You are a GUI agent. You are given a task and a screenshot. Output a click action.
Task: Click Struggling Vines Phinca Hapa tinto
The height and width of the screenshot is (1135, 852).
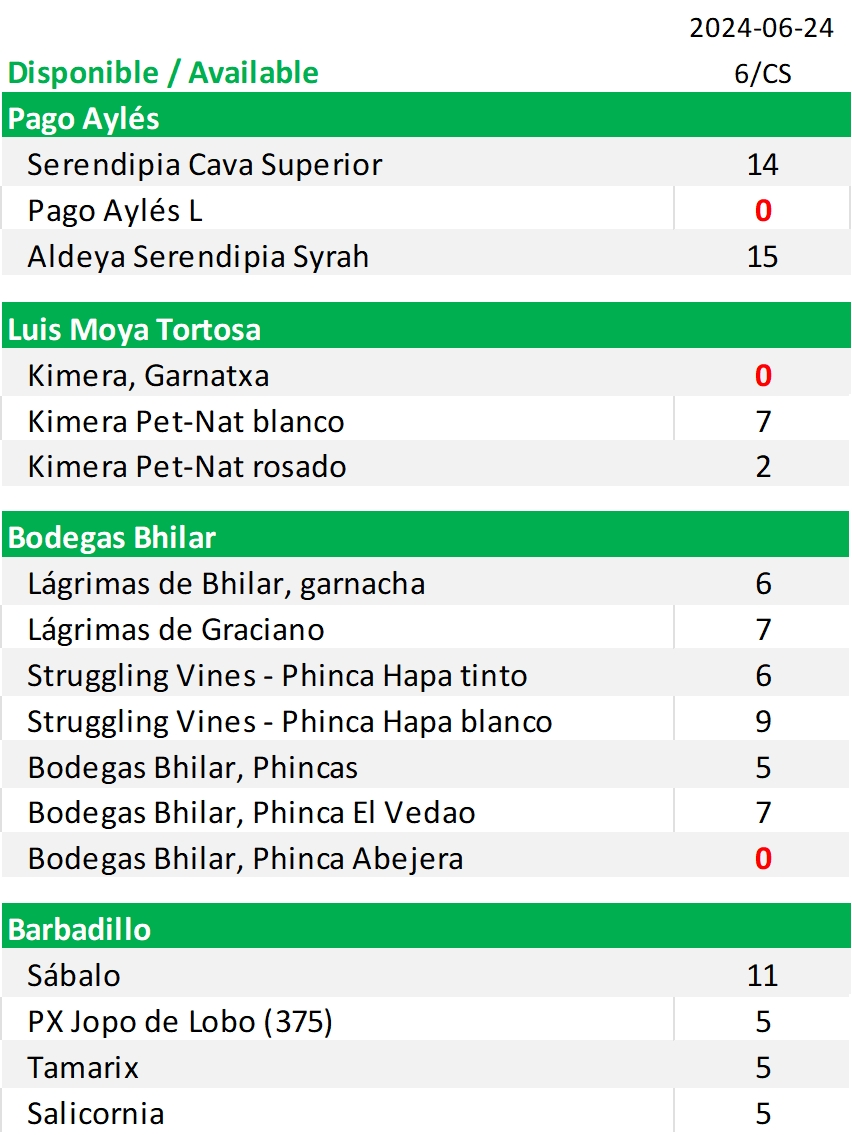pos(277,675)
